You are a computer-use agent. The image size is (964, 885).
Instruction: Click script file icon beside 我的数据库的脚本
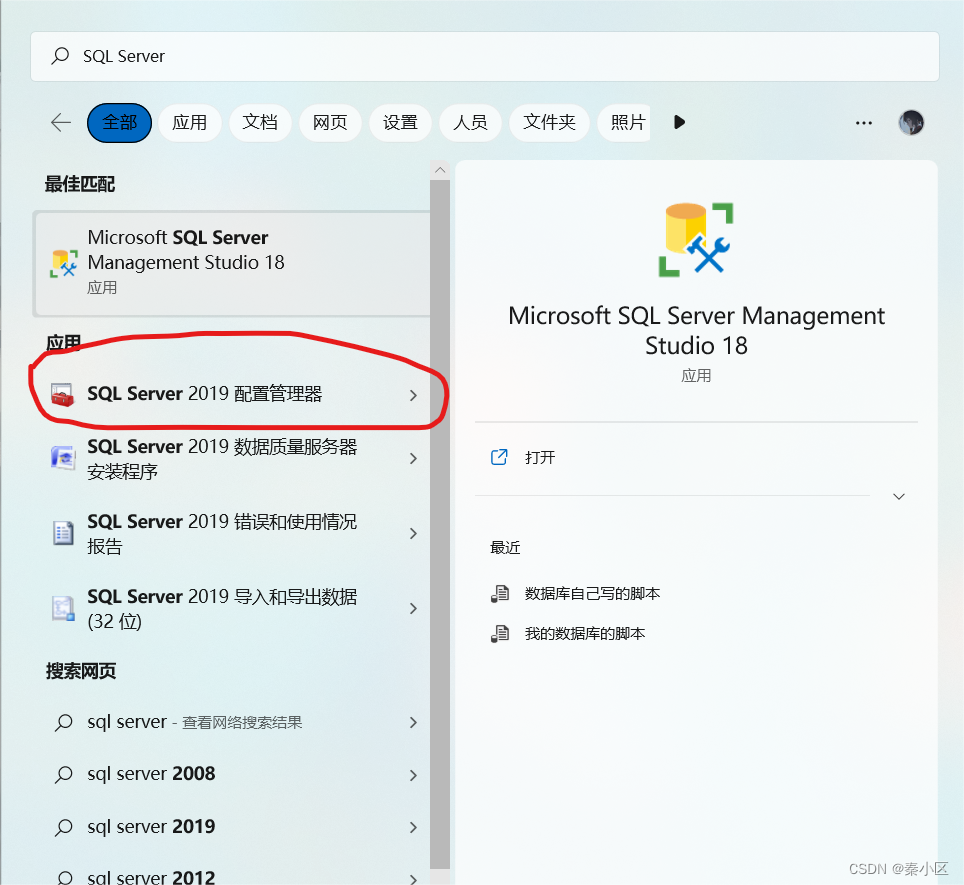click(x=500, y=634)
